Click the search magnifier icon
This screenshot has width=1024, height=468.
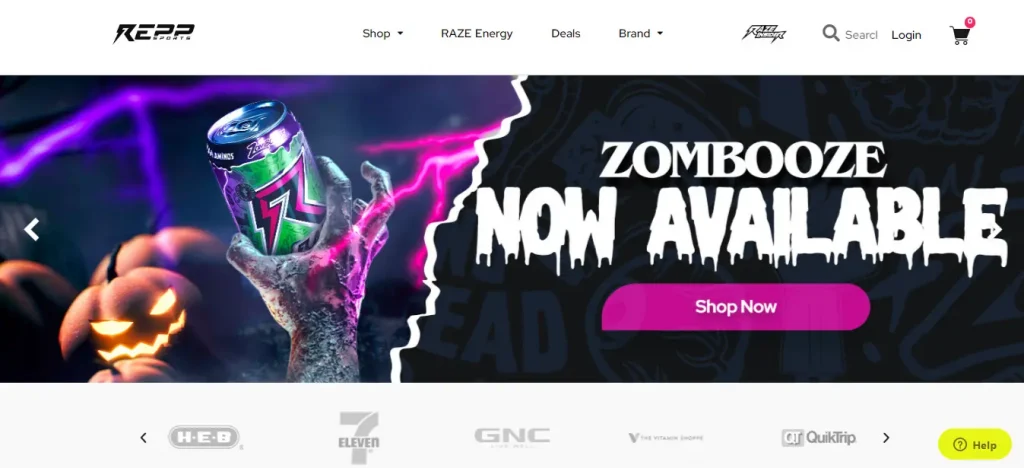click(831, 33)
